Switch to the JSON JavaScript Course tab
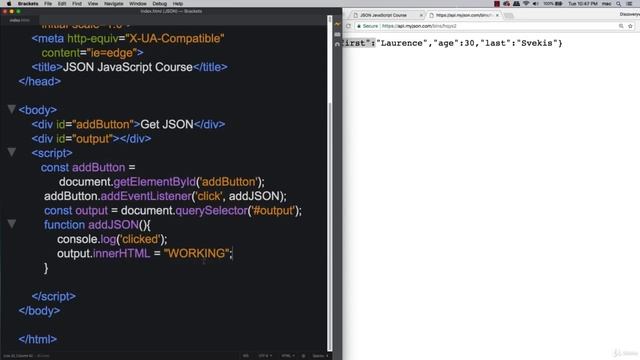The height and width of the screenshot is (360, 640). (x=385, y=15)
